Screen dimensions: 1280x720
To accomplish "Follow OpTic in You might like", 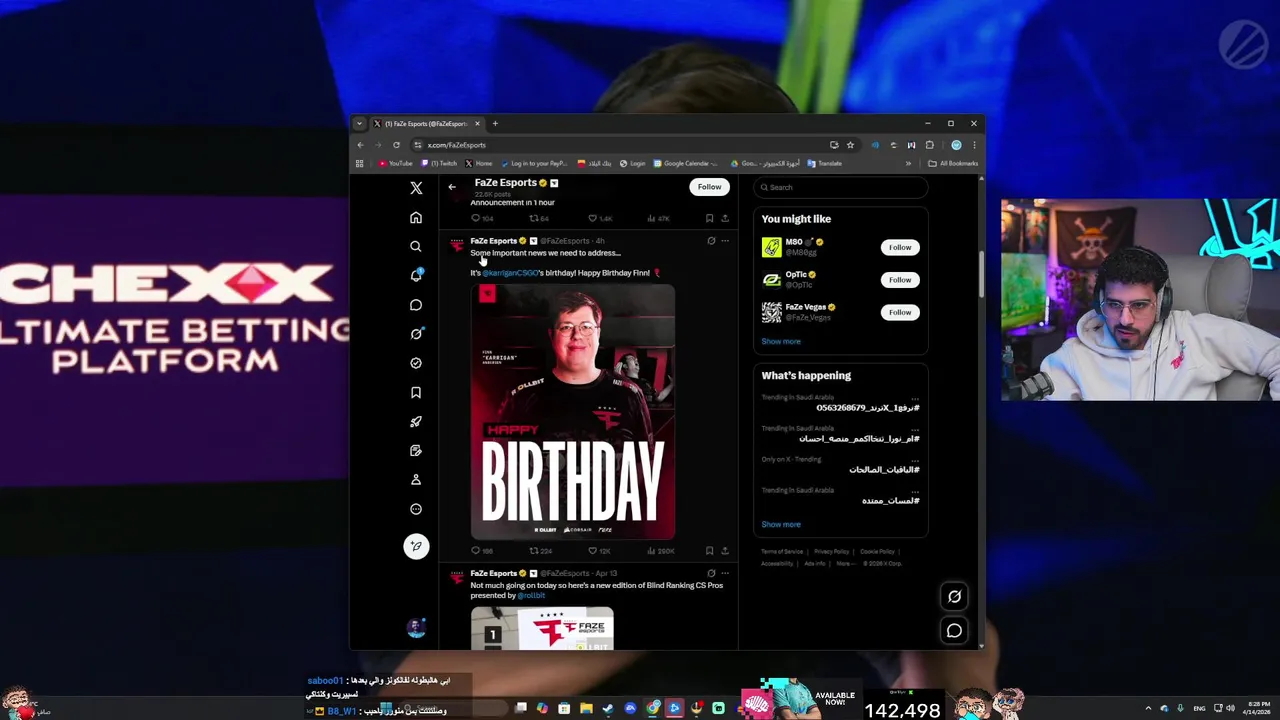I will tap(900, 280).
